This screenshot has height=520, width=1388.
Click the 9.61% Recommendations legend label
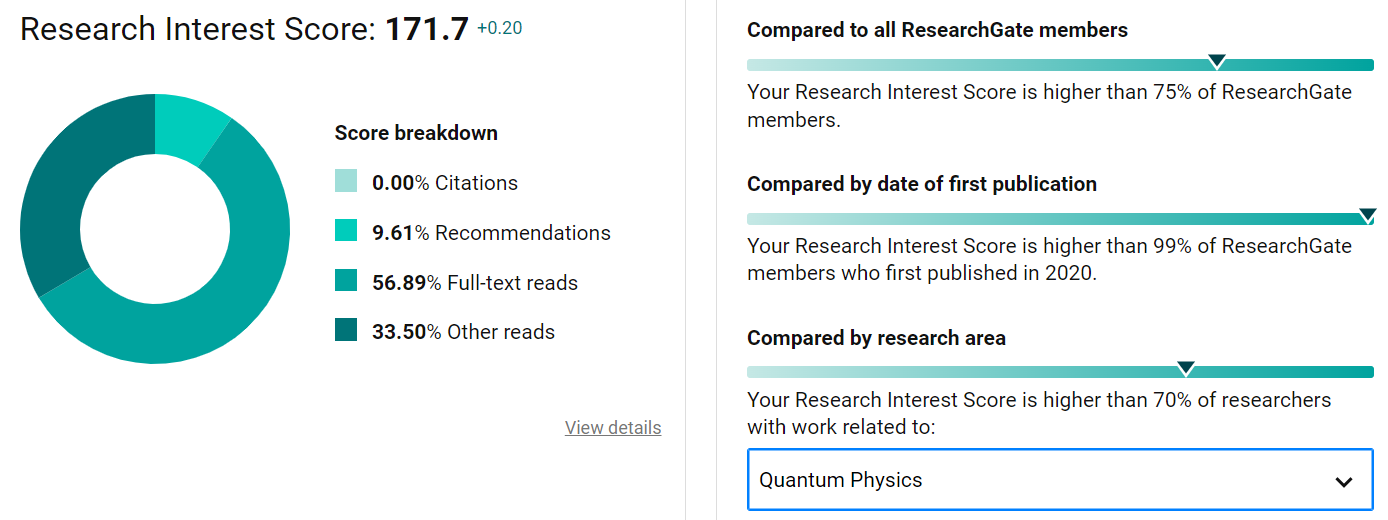[491, 233]
